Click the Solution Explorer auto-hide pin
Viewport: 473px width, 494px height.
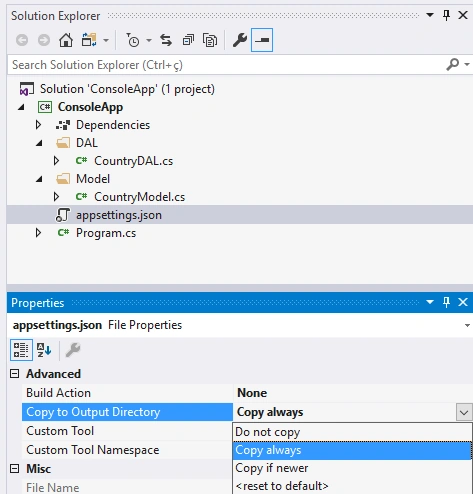pos(446,15)
